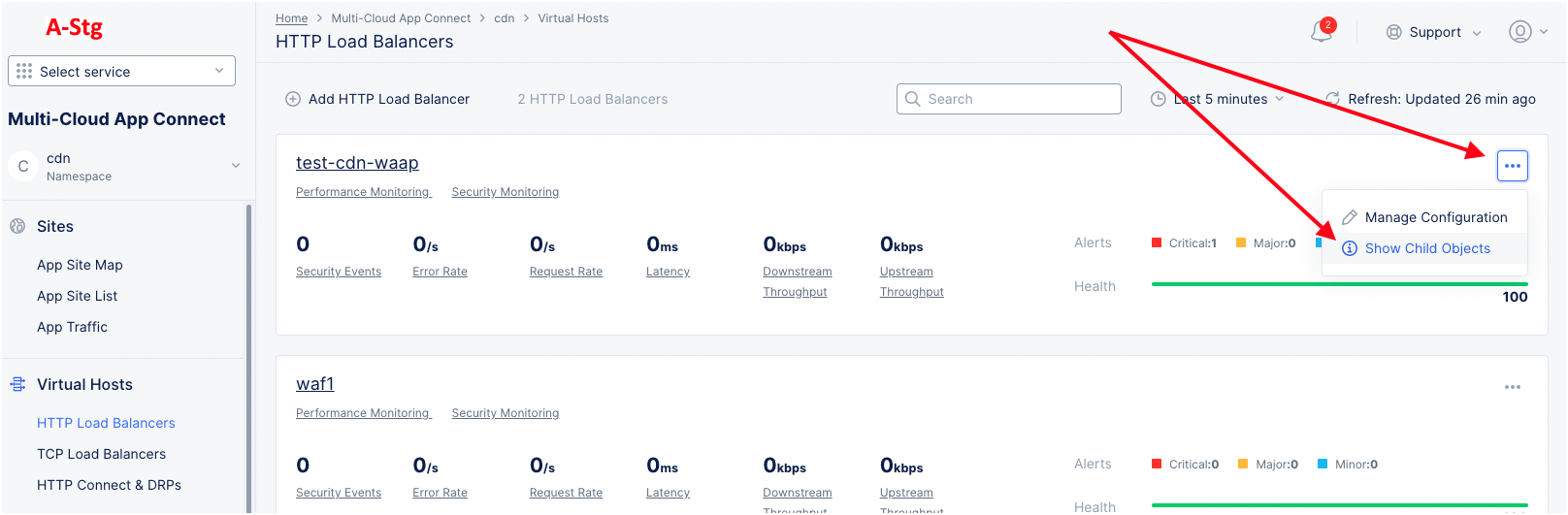The image size is (1568, 515).
Task: Click into the Search input field
Action: coord(1009,99)
